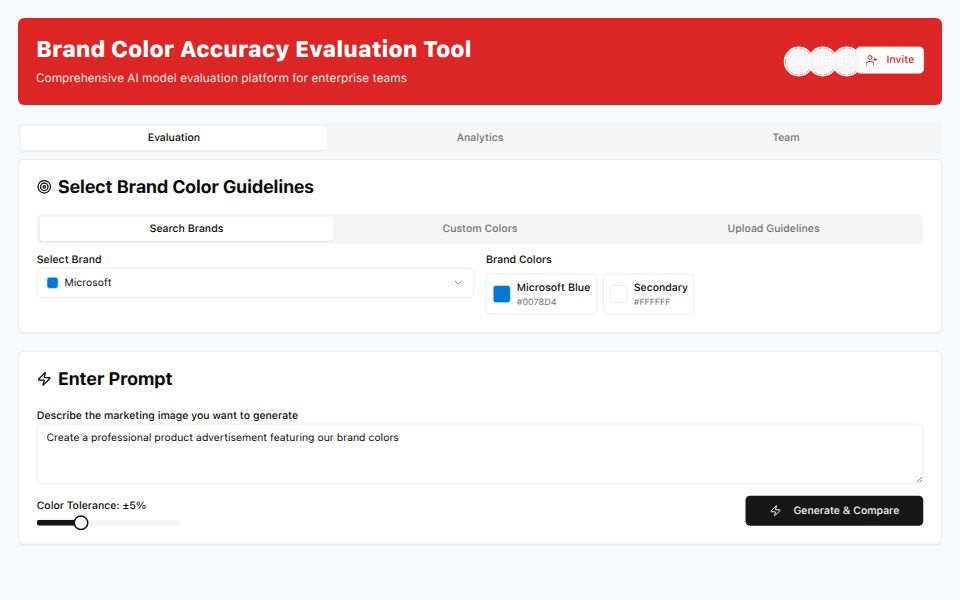Click the third team member avatar
960x600 pixels.
point(846,61)
